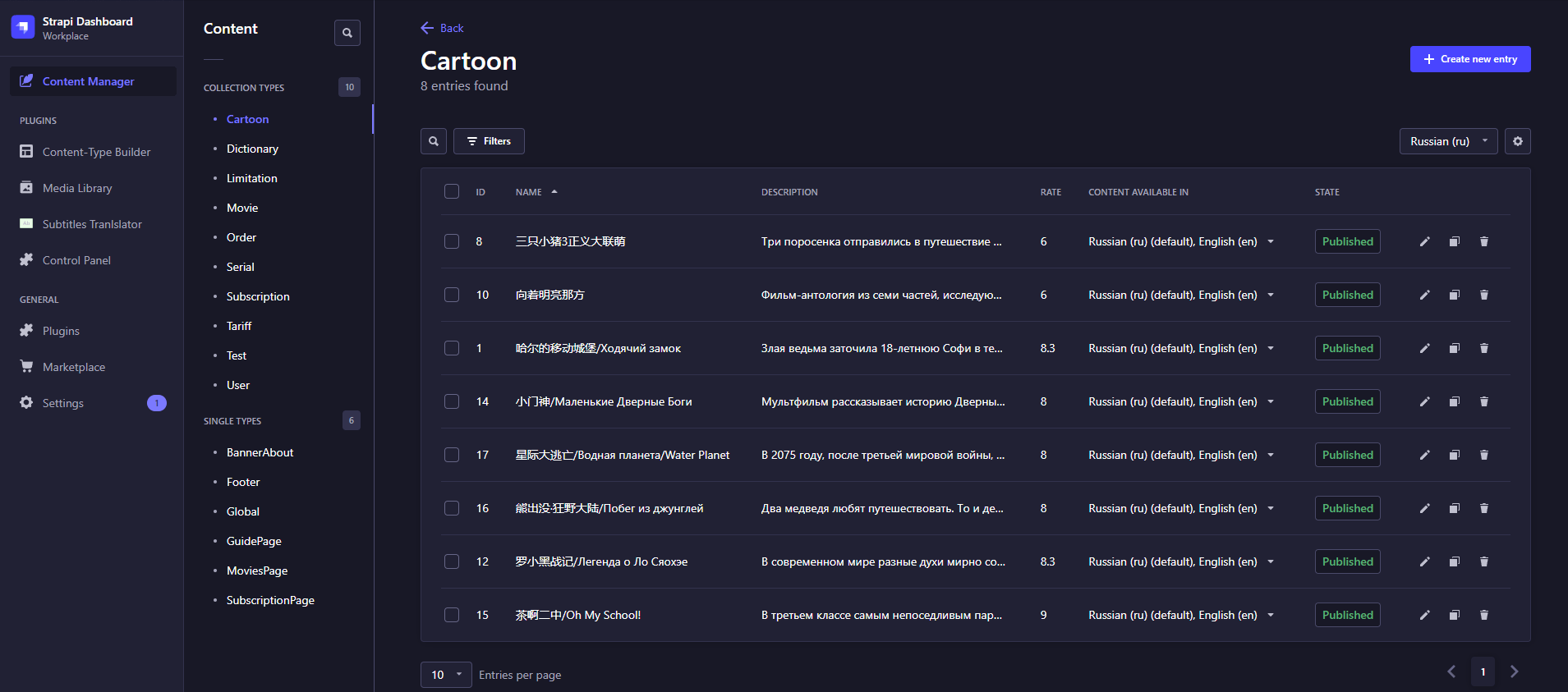Expand locales list for entry ID 14

(x=1271, y=401)
